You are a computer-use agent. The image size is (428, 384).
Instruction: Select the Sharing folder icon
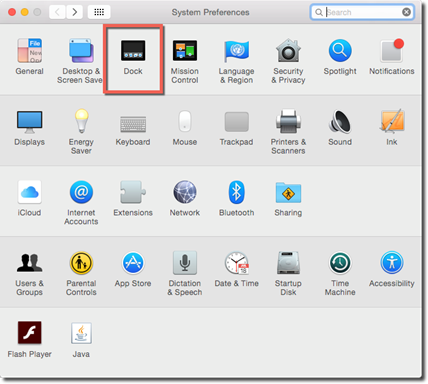click(x=288, y=192)
